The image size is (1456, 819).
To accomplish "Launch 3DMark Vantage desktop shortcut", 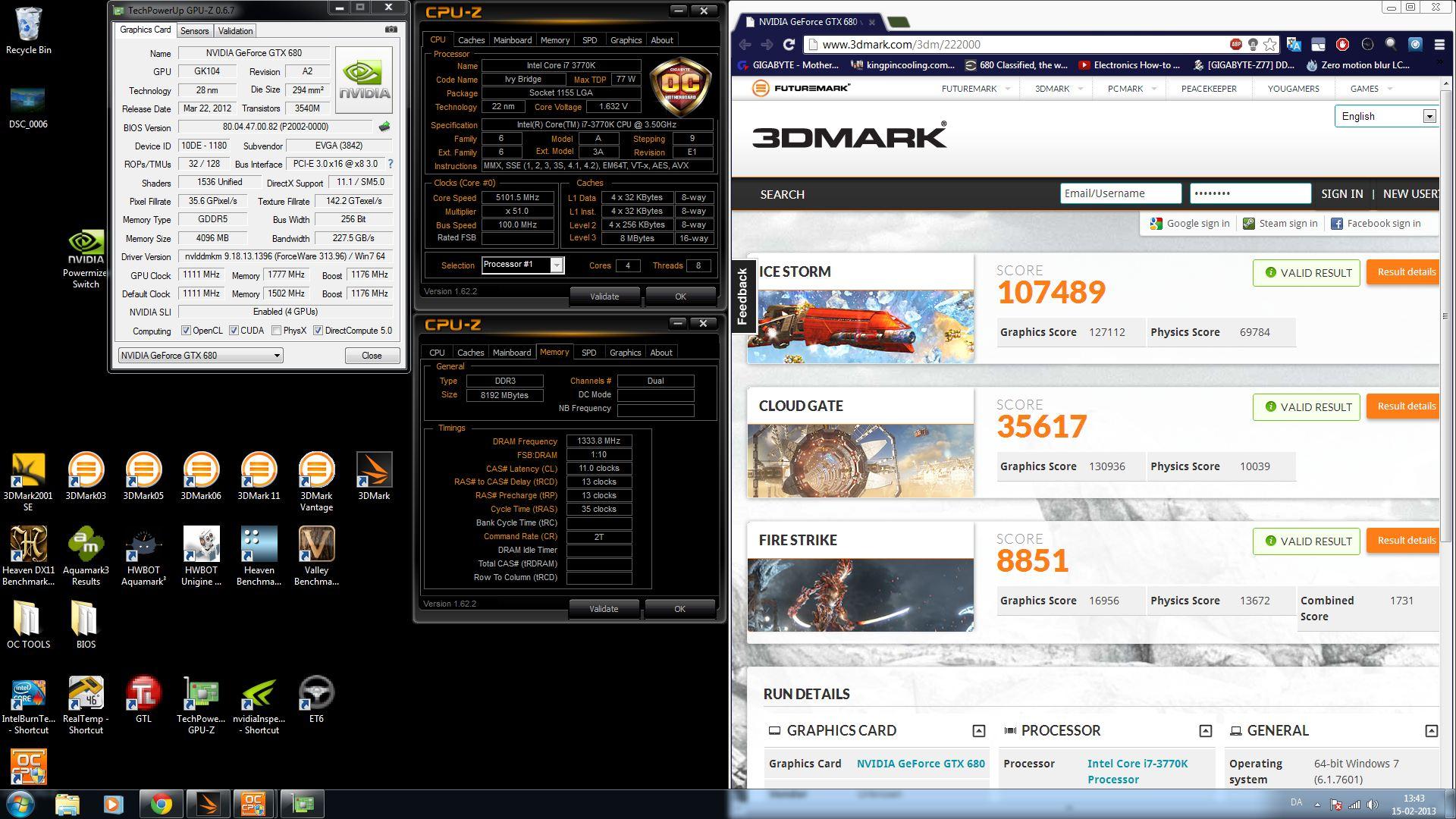I will 316,482.
